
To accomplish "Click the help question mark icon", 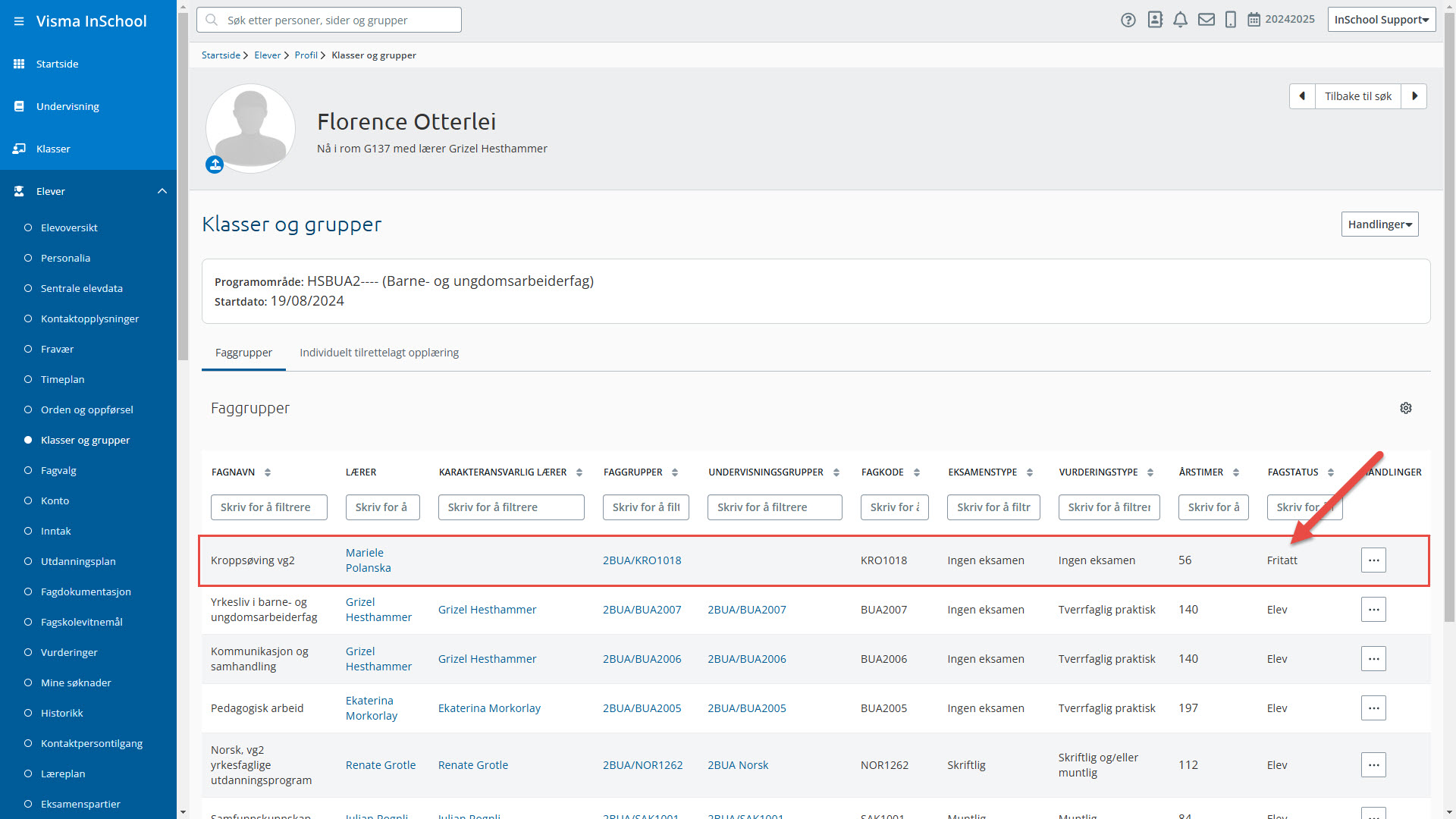I will point(1128,20).
